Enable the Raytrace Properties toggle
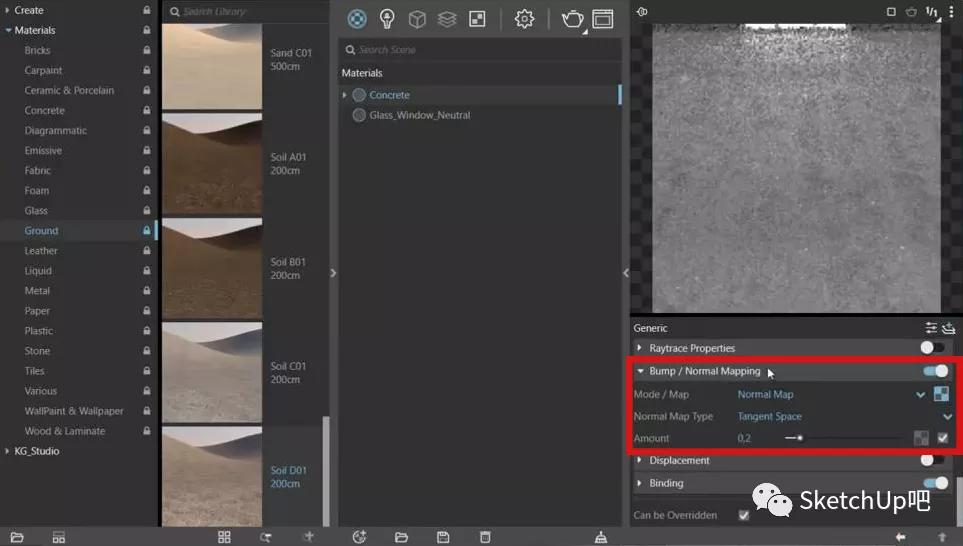The width and height of the screenshot is (963, 546). [x=932, y=348]
